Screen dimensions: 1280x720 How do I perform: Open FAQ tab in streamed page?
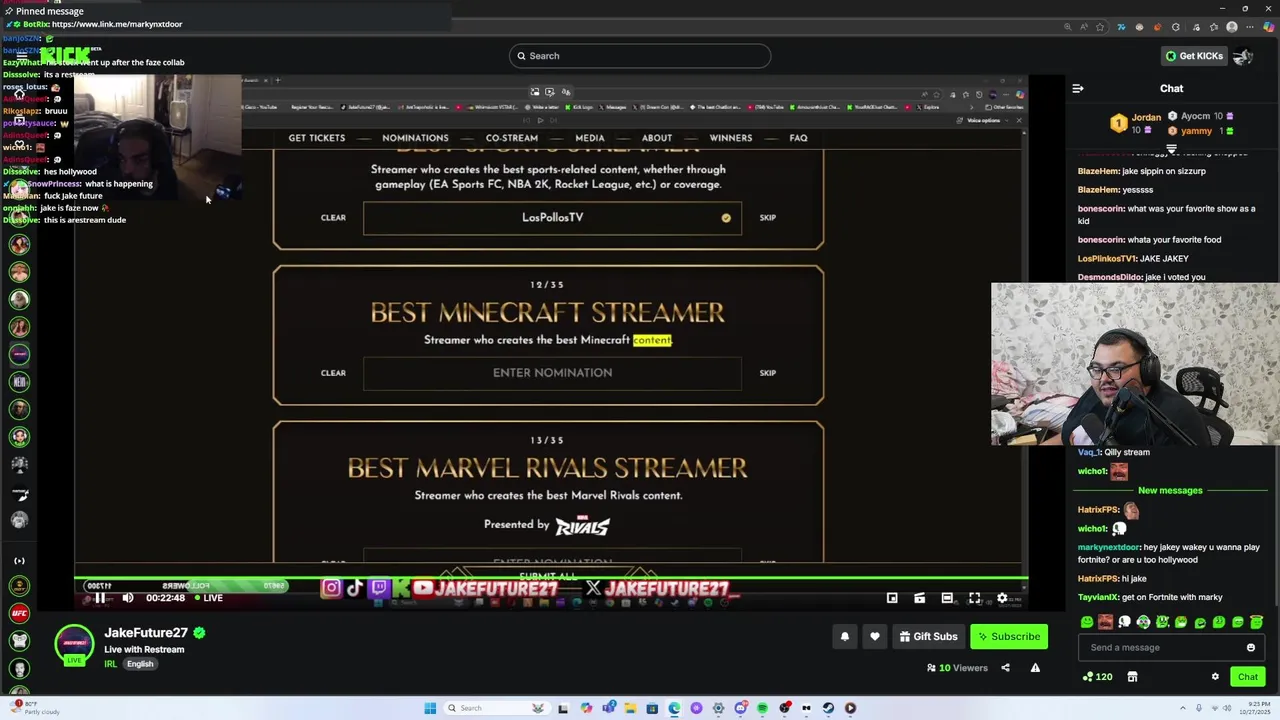tap(798, 138)
